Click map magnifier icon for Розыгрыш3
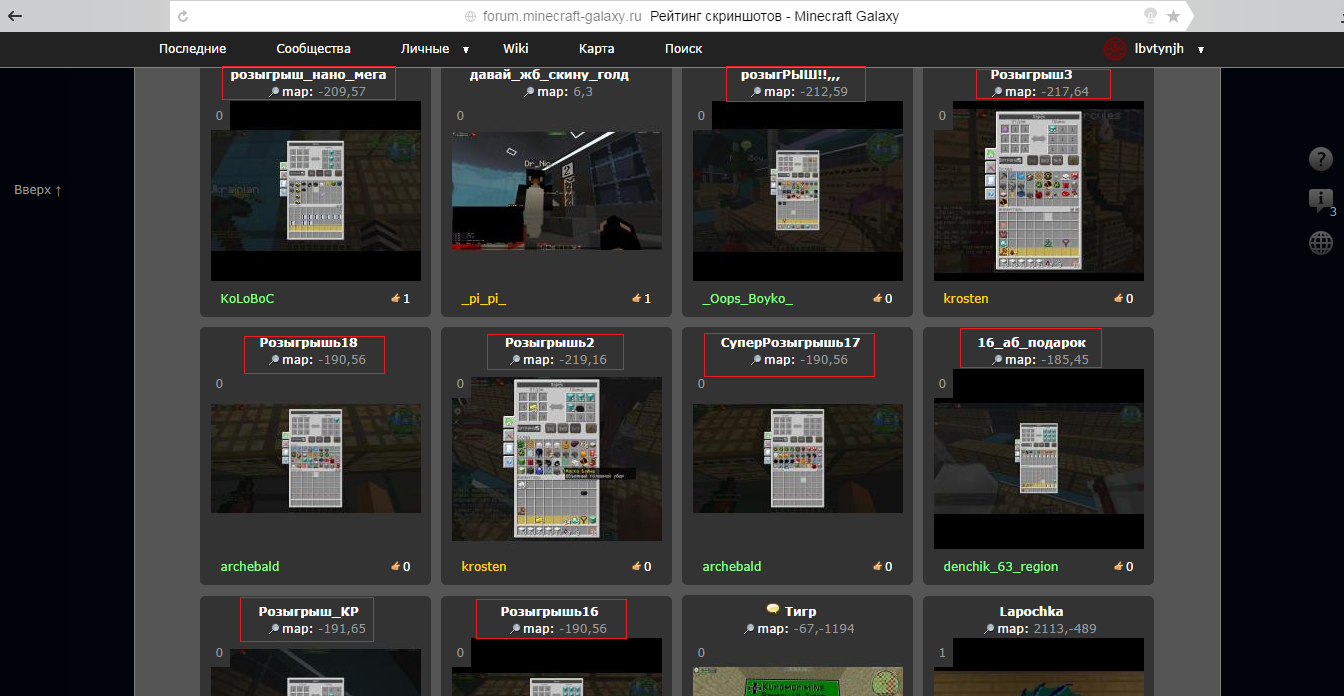The height and width of the screenshot is (696, 1344). pos(997,92)
